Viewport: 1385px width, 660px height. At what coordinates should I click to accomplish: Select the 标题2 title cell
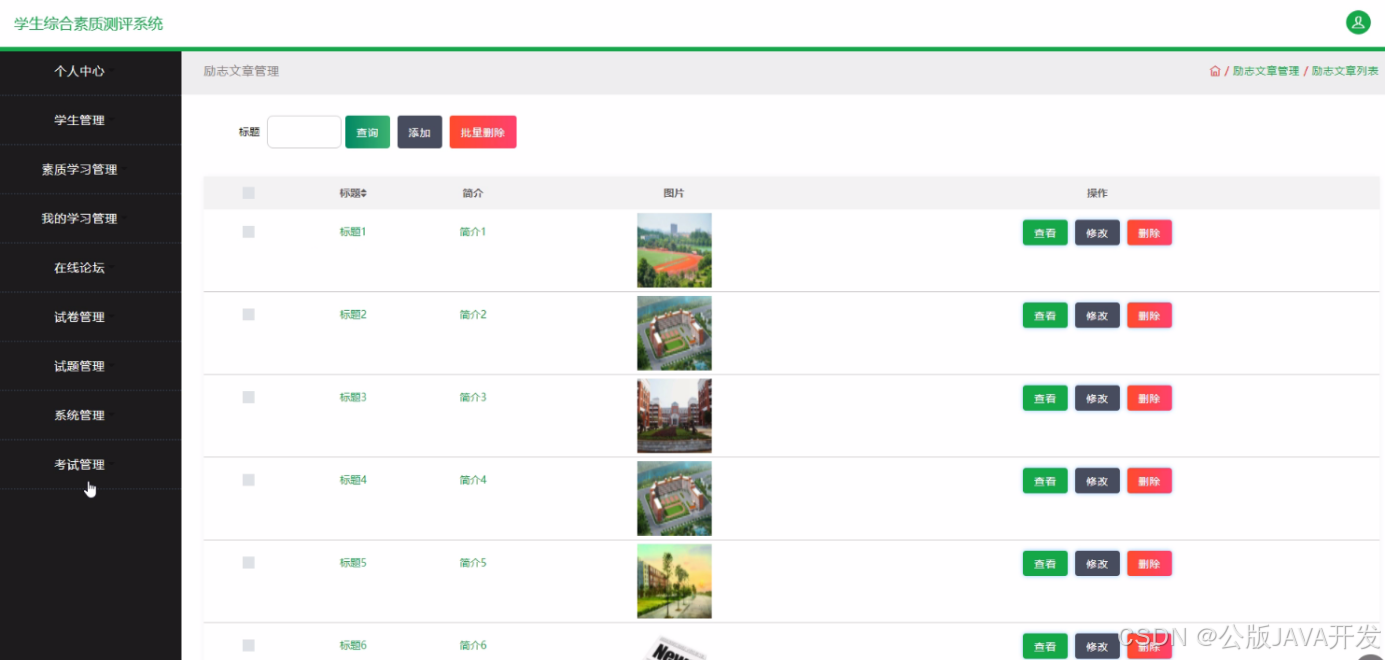(x=353, y=315)
